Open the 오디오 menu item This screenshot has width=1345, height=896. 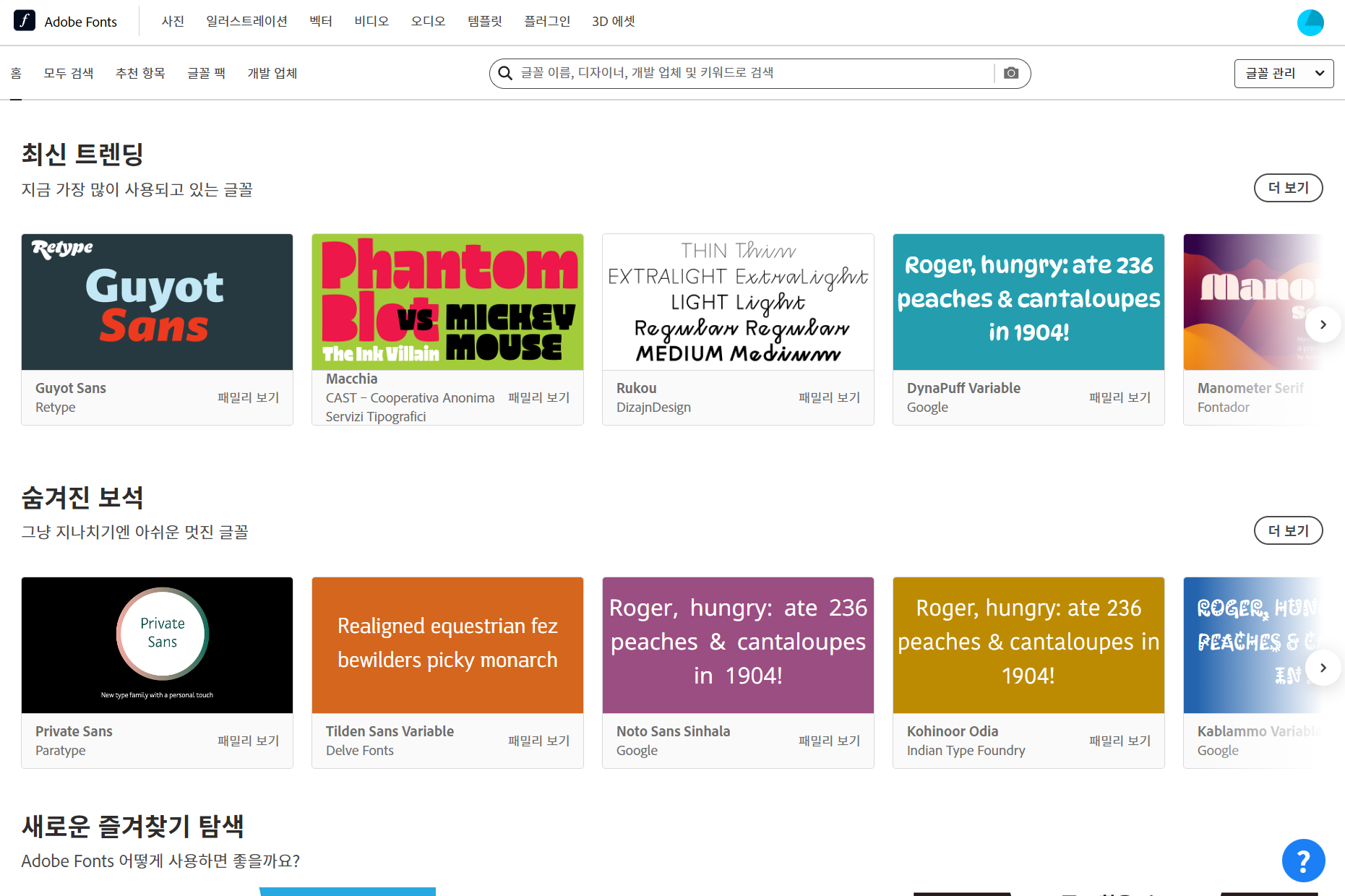(x=428, y=22)
